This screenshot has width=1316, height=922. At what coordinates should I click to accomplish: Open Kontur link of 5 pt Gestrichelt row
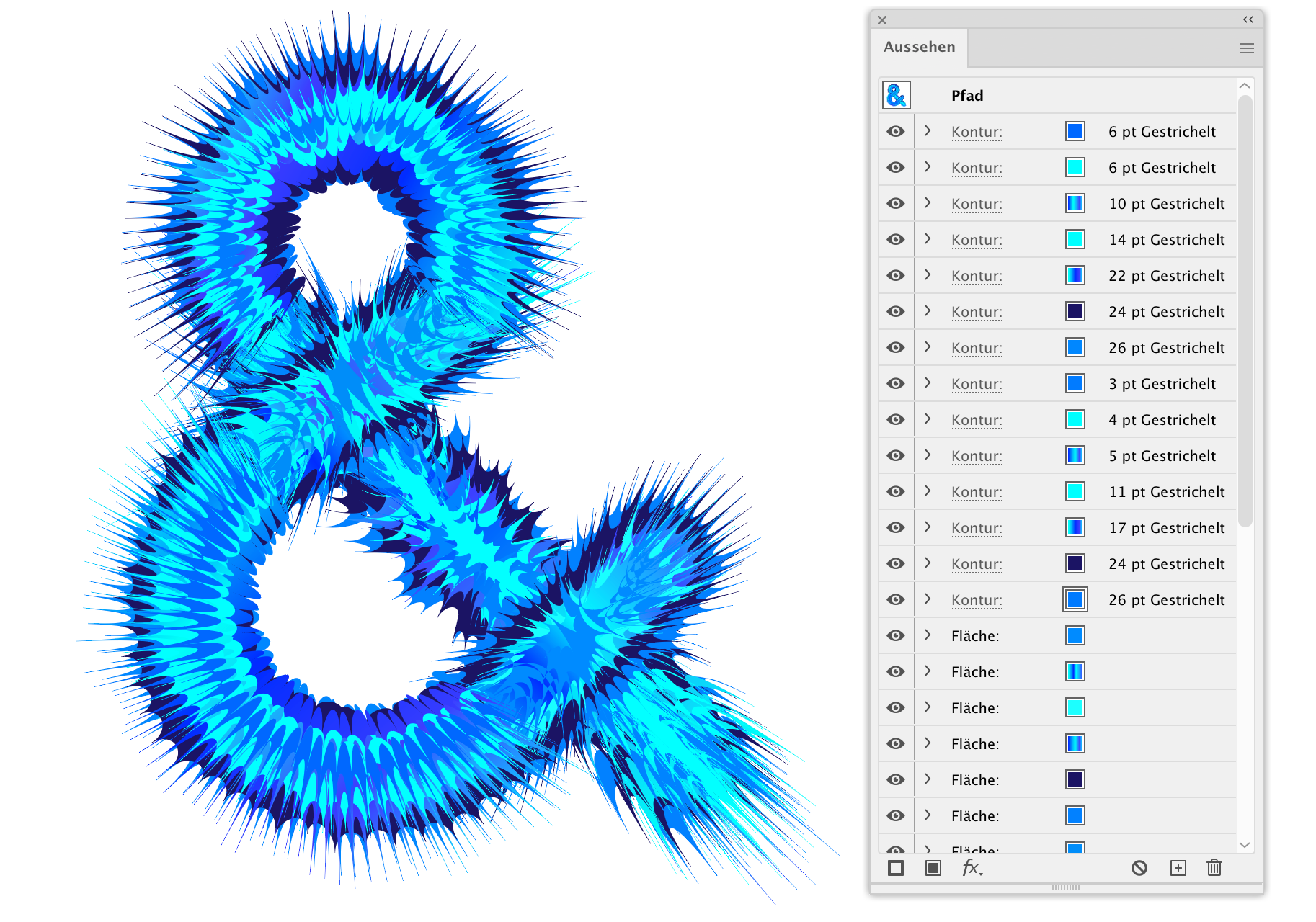click(977, 456)
